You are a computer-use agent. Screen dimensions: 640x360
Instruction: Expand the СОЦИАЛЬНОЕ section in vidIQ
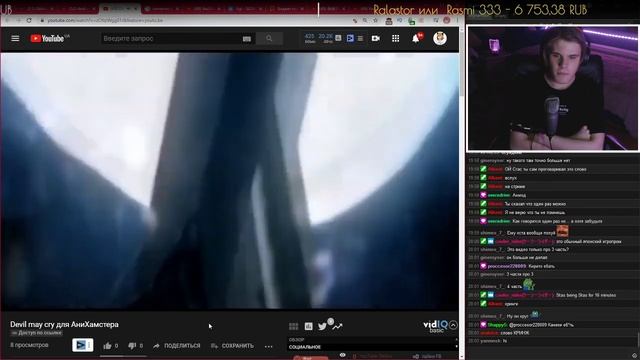(x=373, y=347)
